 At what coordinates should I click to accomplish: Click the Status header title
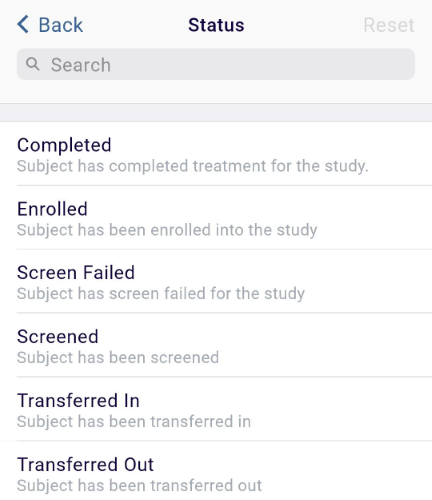(216, 25)
